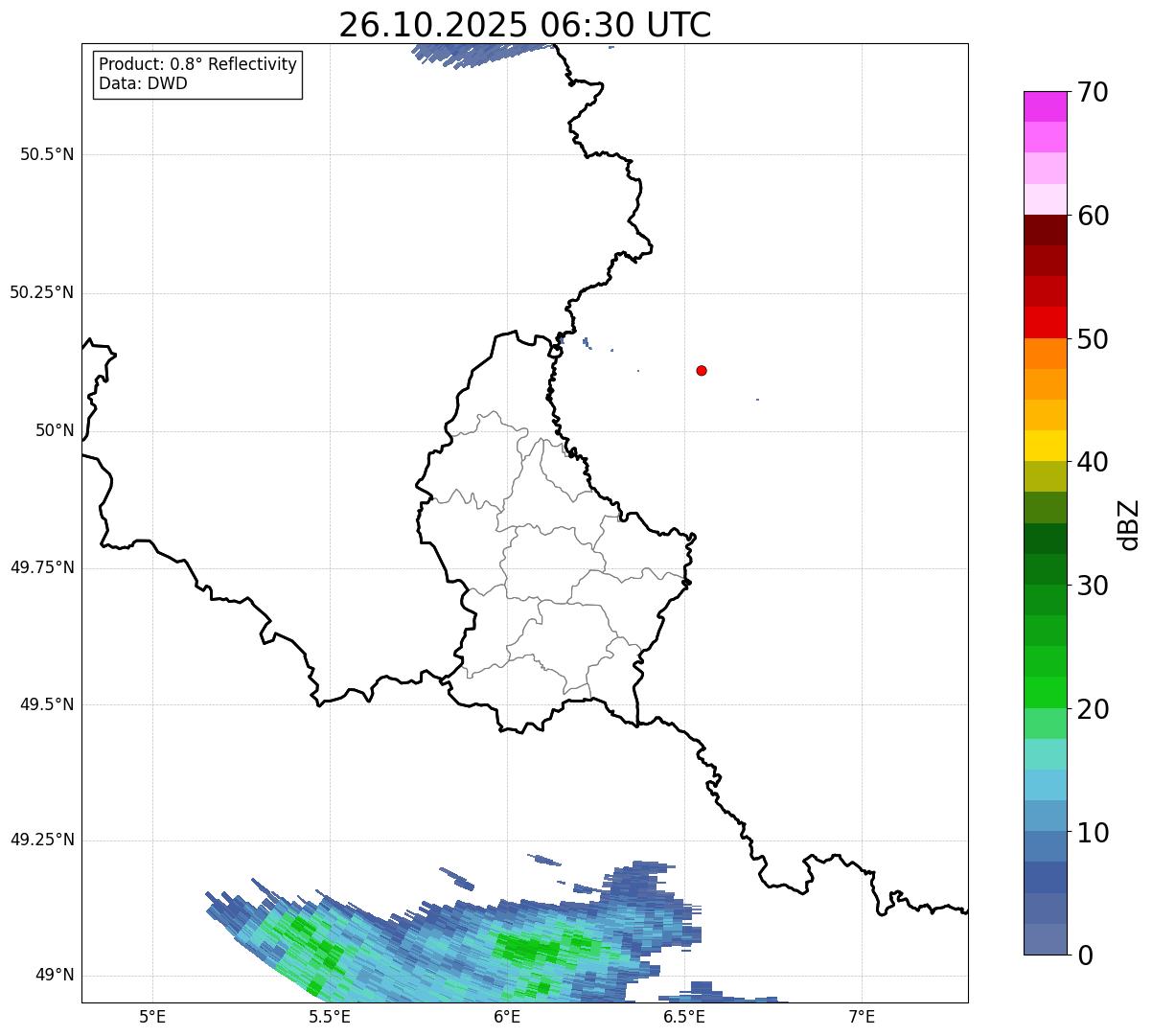Click the longitude label 6.5°E
The image size is (1152, 1036).
point(684,1016)
